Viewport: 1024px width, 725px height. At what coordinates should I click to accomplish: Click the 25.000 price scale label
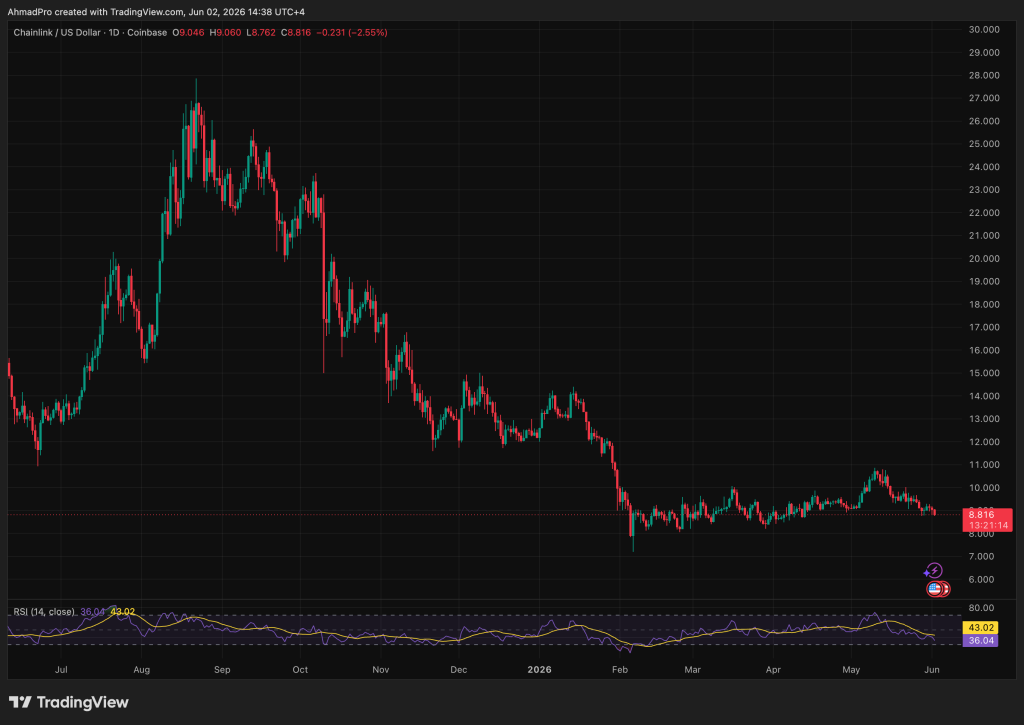984,144
